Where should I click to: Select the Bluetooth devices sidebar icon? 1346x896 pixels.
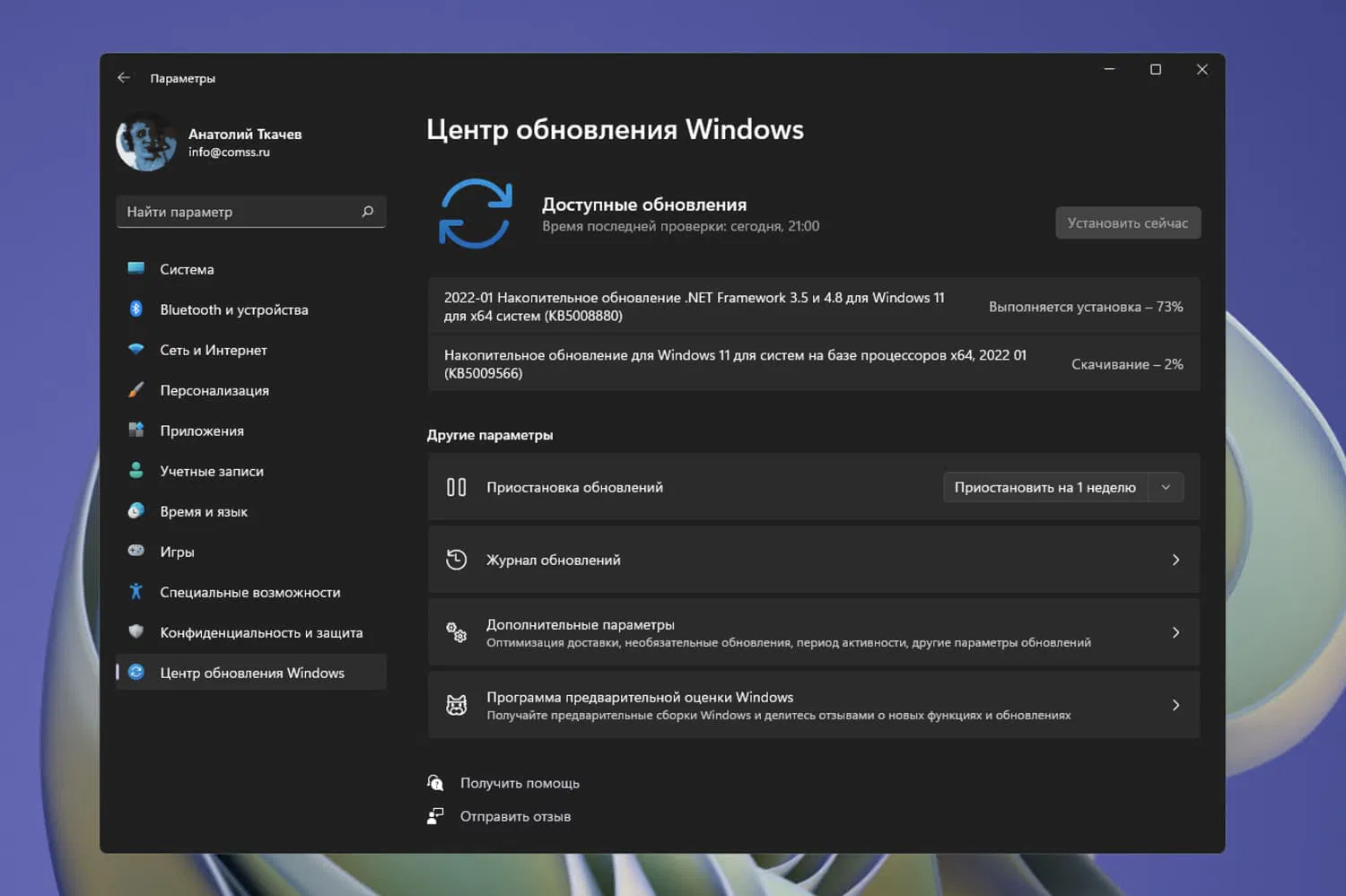[135, 309]
